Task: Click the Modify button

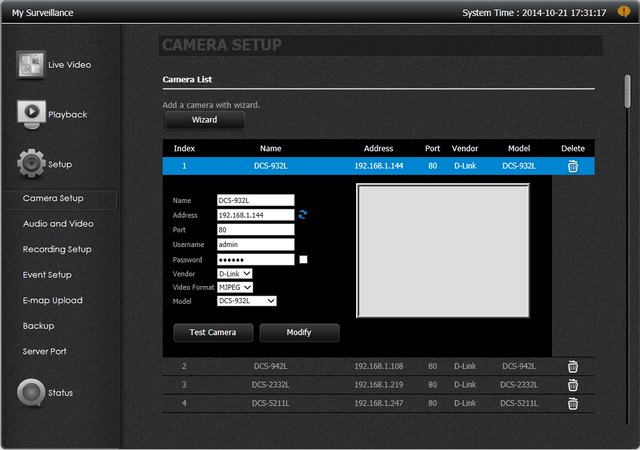Action: tap(299, 332)
